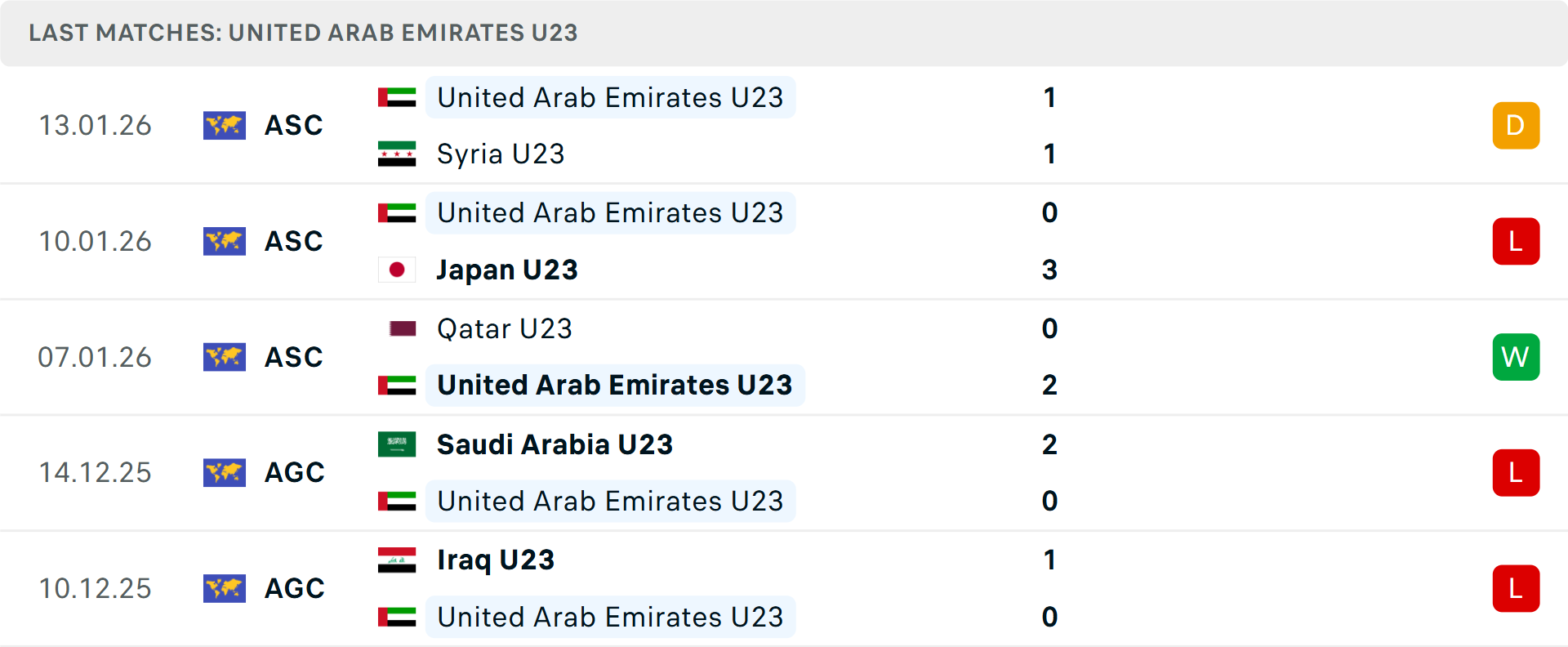Click the Syria U23 flag icon
1568x647 pixels.
397,154
